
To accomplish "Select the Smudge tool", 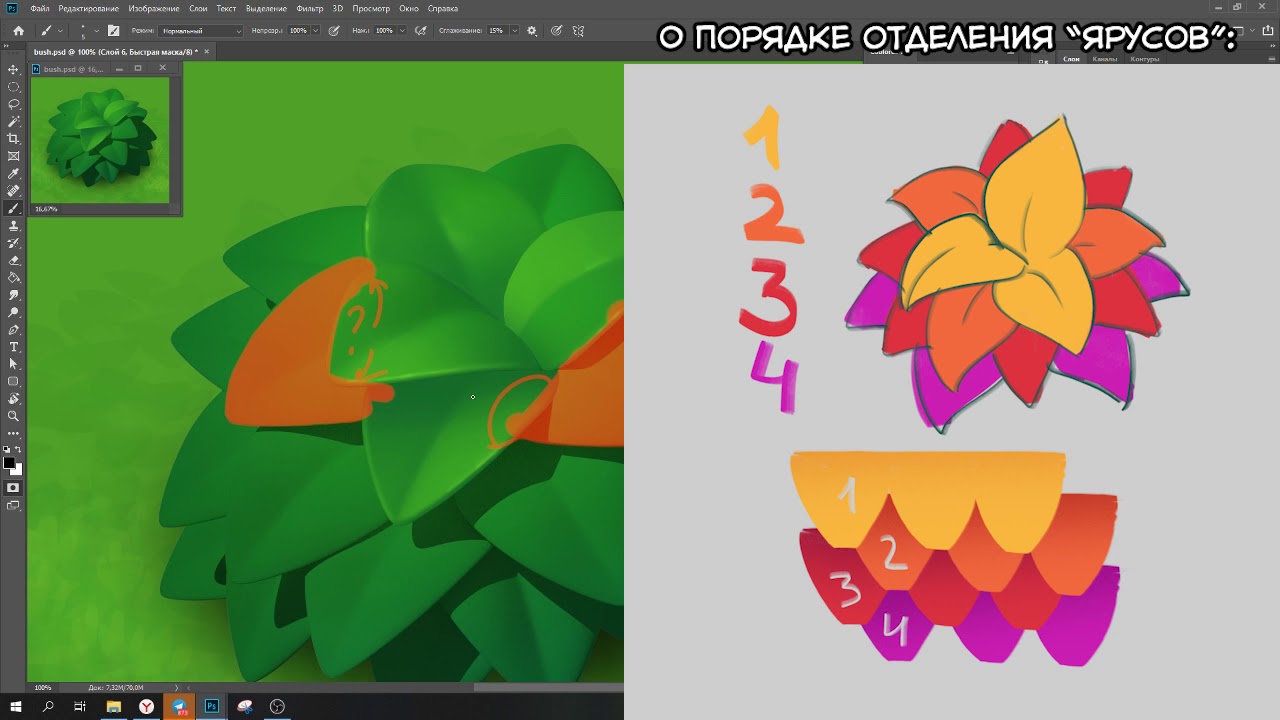I will coord(13,295).
